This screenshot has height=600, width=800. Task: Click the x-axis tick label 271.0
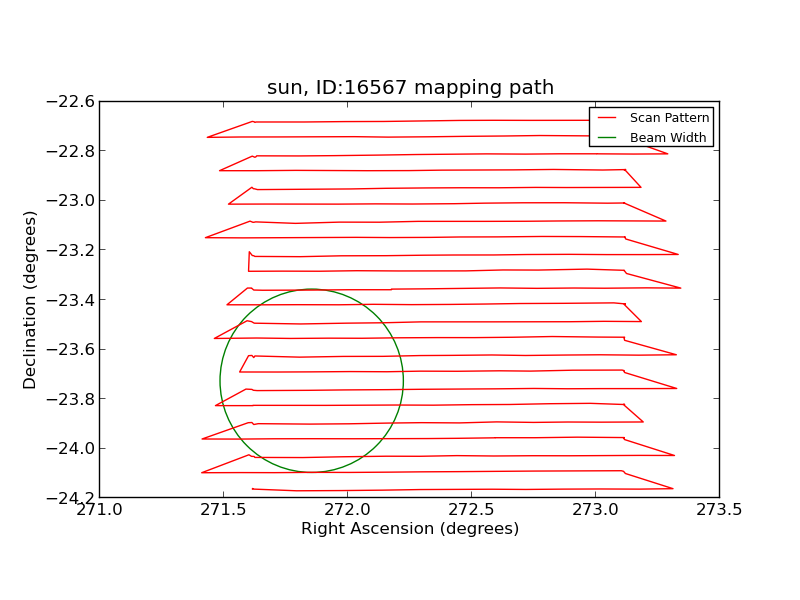tap(99, 509)
